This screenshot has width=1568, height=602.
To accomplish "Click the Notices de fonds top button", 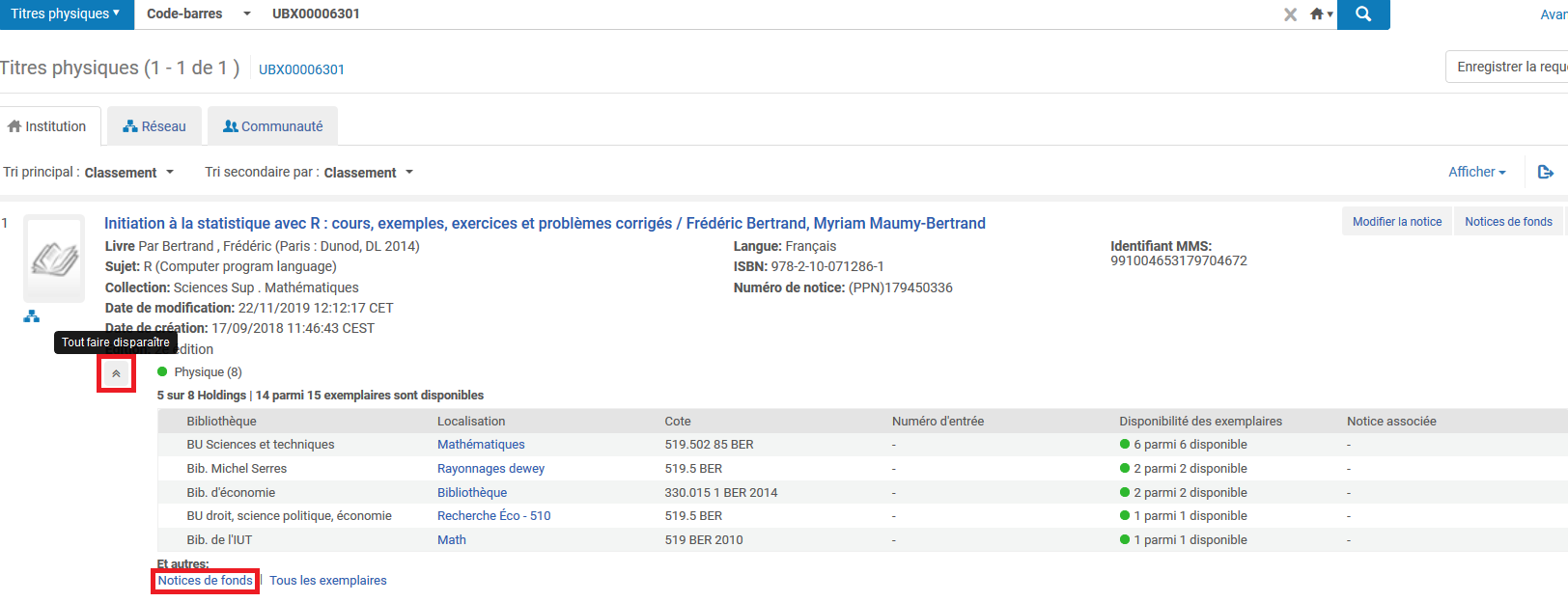I will click(x=1508, y=222).
